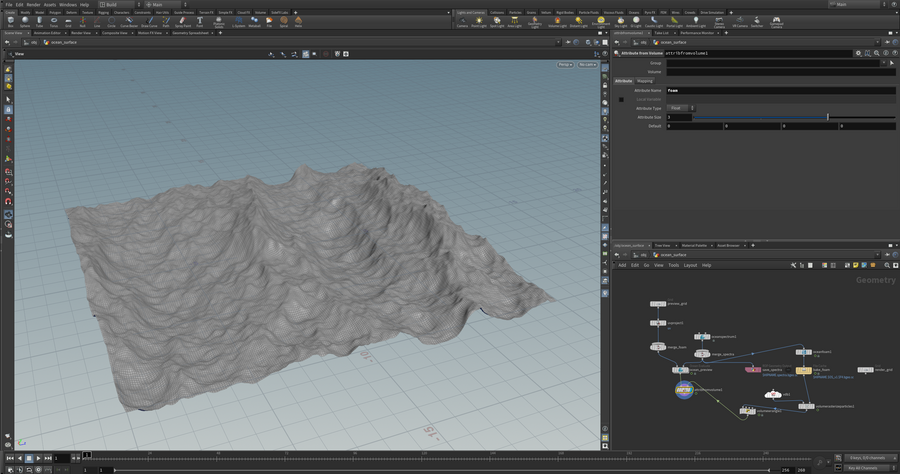This screenshot has width=900, height=474.
Task: Toggle the Local Variable checkbox
Action: point(621,99)
